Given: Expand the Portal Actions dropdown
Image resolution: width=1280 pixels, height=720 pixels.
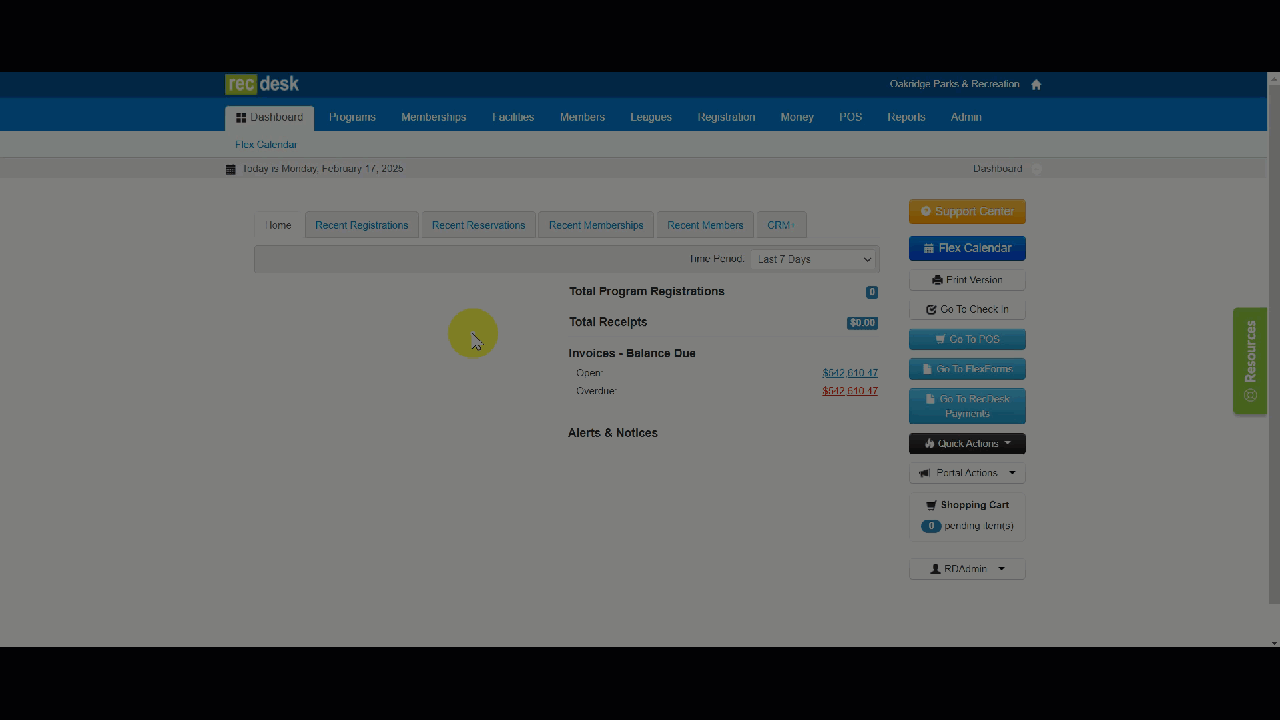Looking at the screenshot, I should [967, 473].
